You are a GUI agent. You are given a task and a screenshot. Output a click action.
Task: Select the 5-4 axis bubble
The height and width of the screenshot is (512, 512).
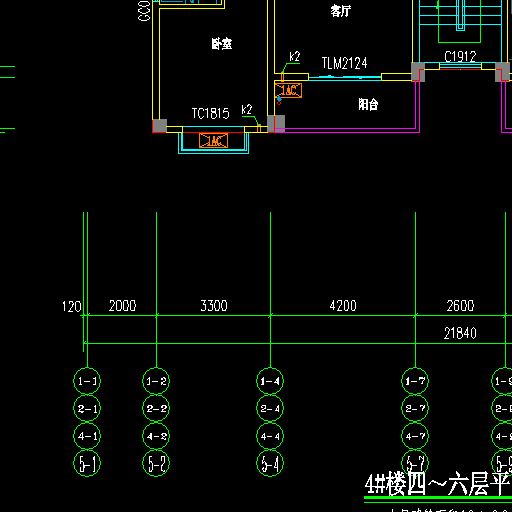(x=270, y=463)
